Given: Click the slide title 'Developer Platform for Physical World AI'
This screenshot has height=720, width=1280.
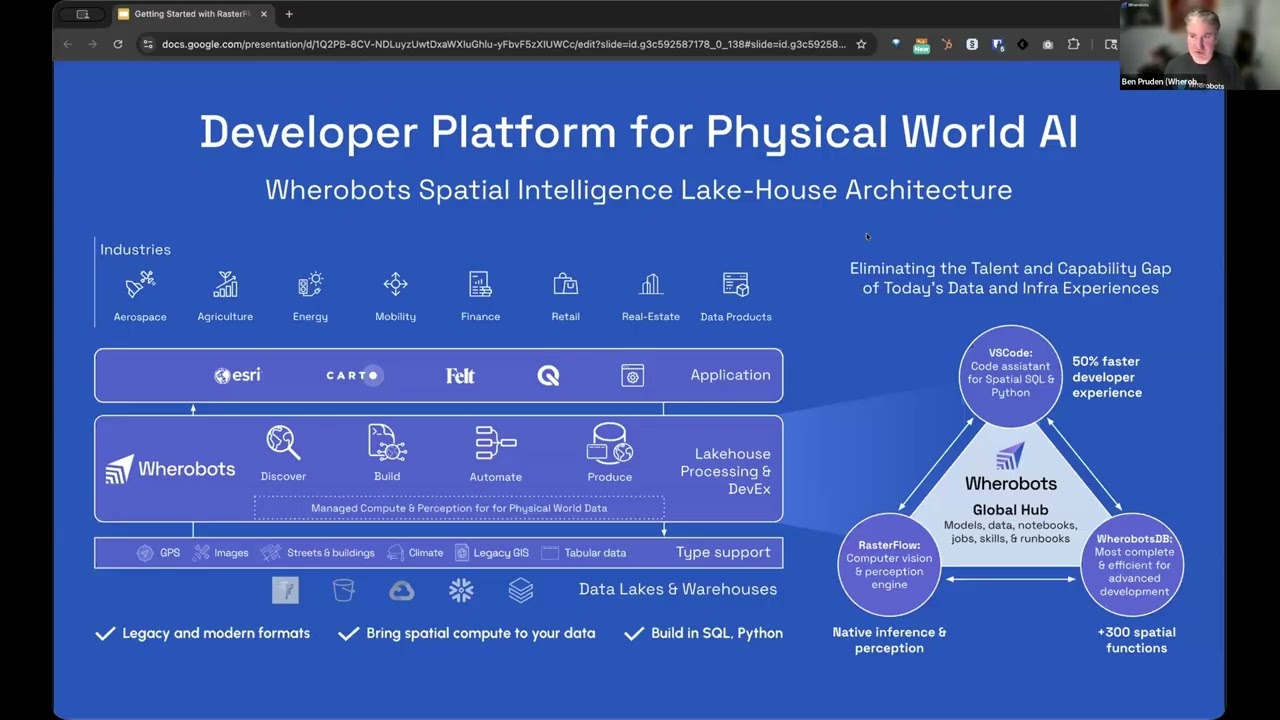Looking at the screenshot, I should pyautogui.click(x=639, y=132).
